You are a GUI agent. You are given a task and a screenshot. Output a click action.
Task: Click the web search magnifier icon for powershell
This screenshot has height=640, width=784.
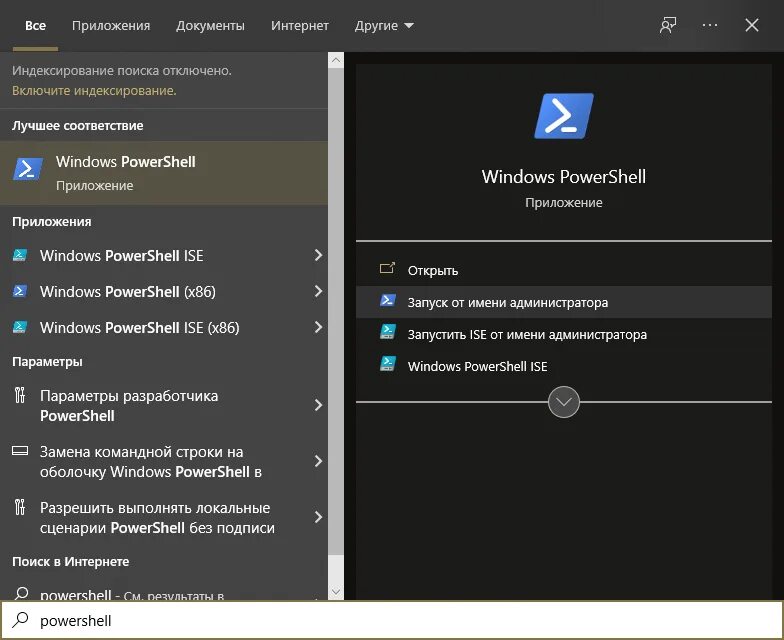click(x=21, y=594)
